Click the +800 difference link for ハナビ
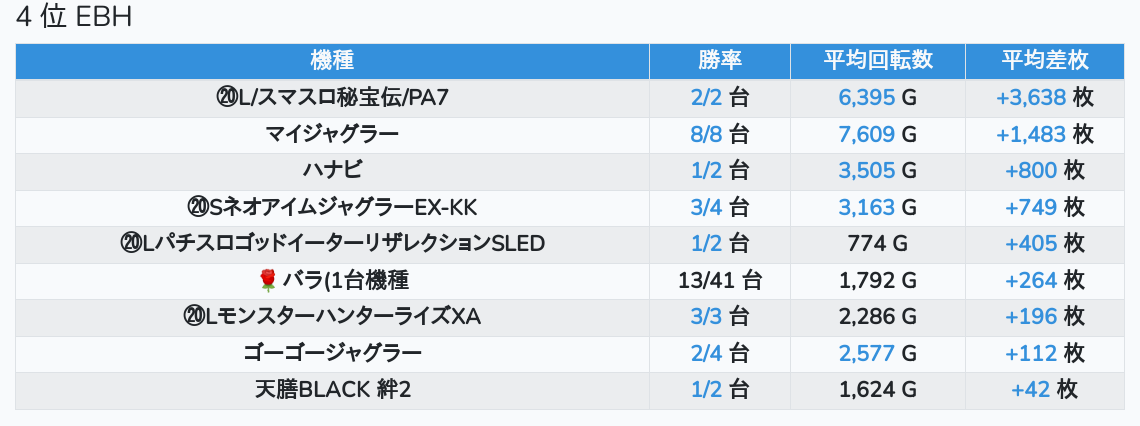The width and height of the screenshot is (1140, 426). pos(1031,170)
